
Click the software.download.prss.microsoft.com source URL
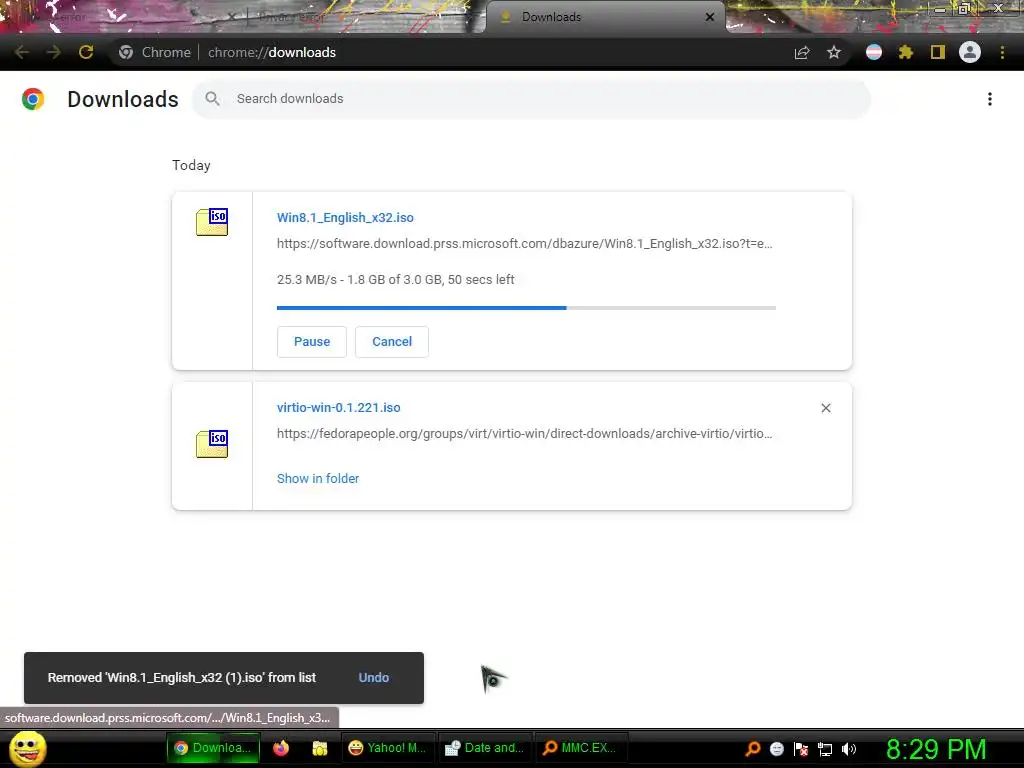pos(524,244)
